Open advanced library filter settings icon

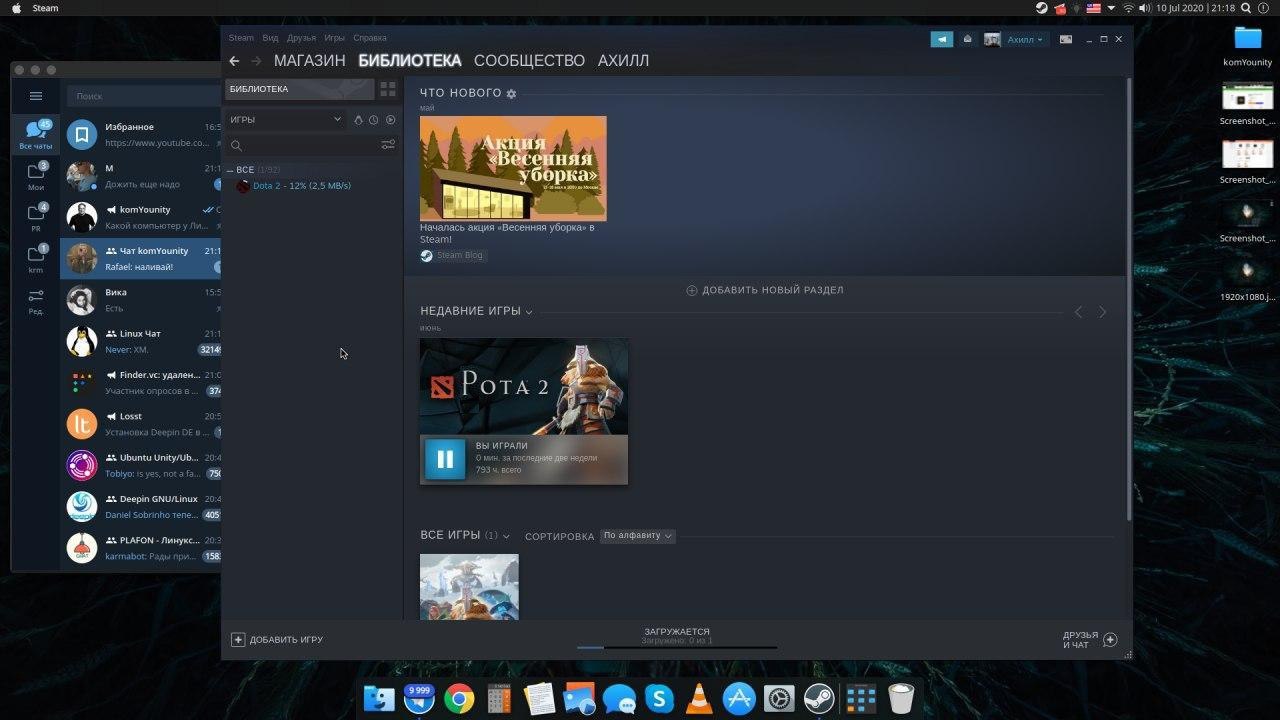(x=388, y=145)
